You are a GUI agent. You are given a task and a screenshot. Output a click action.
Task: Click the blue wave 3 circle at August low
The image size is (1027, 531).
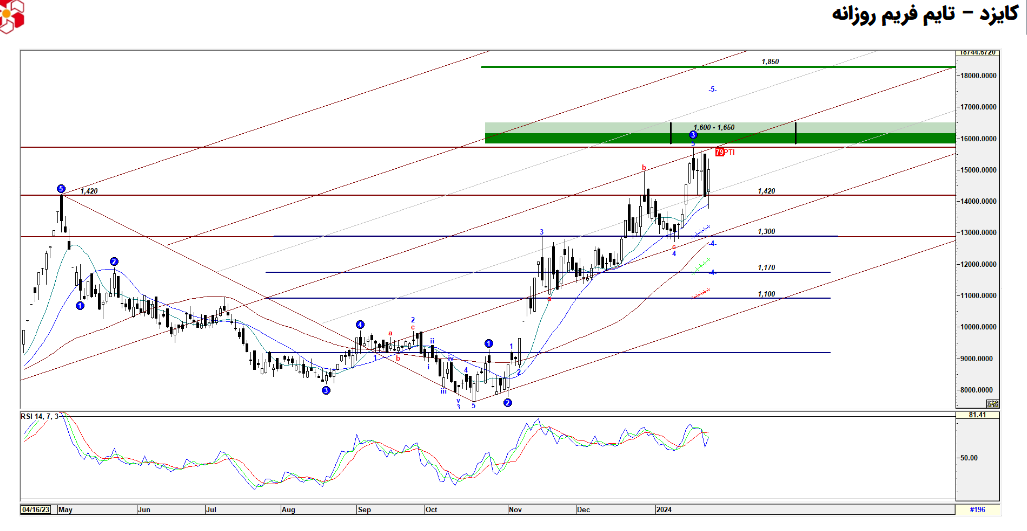[x=326, y=390]
